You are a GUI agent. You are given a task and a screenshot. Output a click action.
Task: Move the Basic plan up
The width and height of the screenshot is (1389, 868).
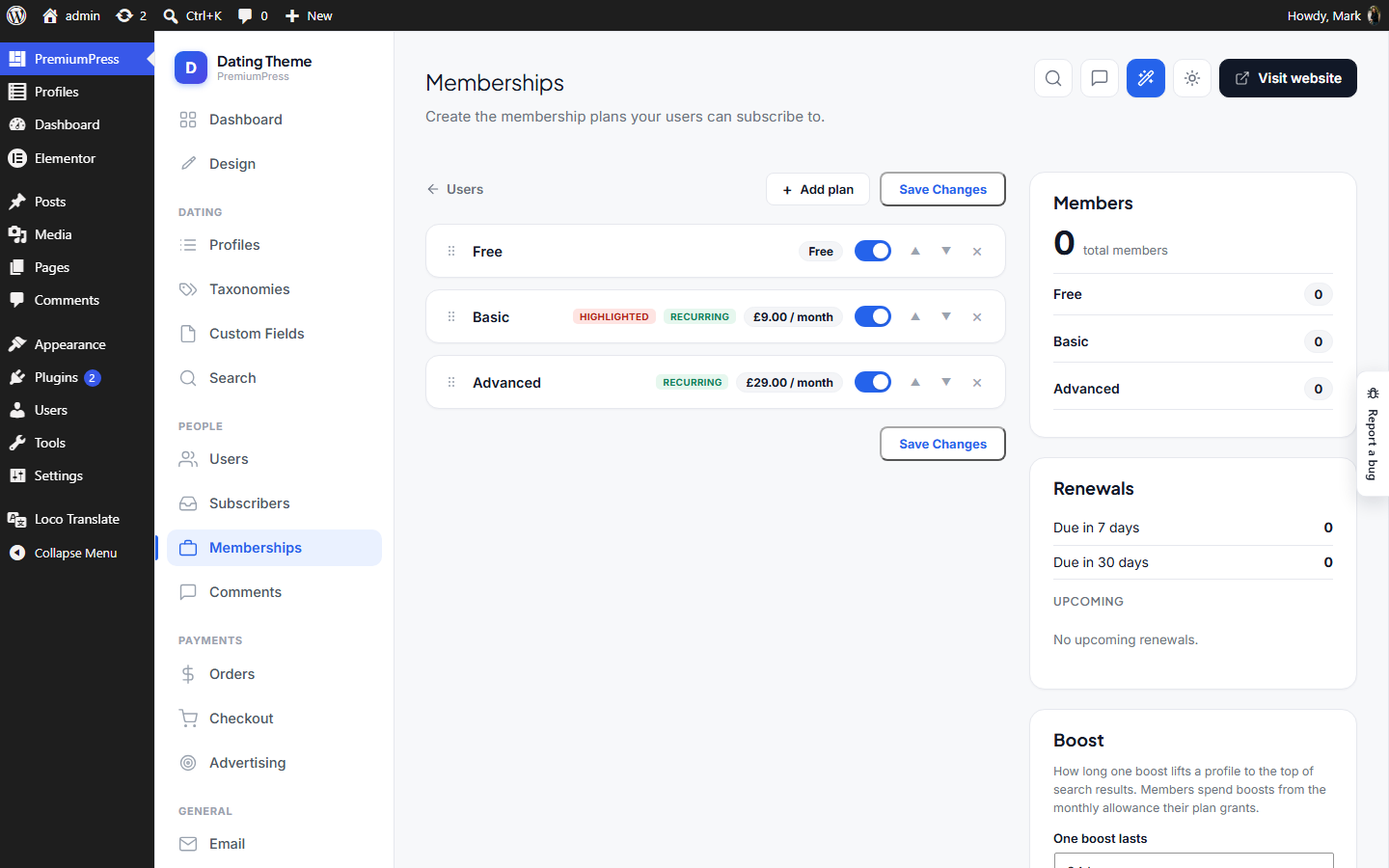click(915, 316)
